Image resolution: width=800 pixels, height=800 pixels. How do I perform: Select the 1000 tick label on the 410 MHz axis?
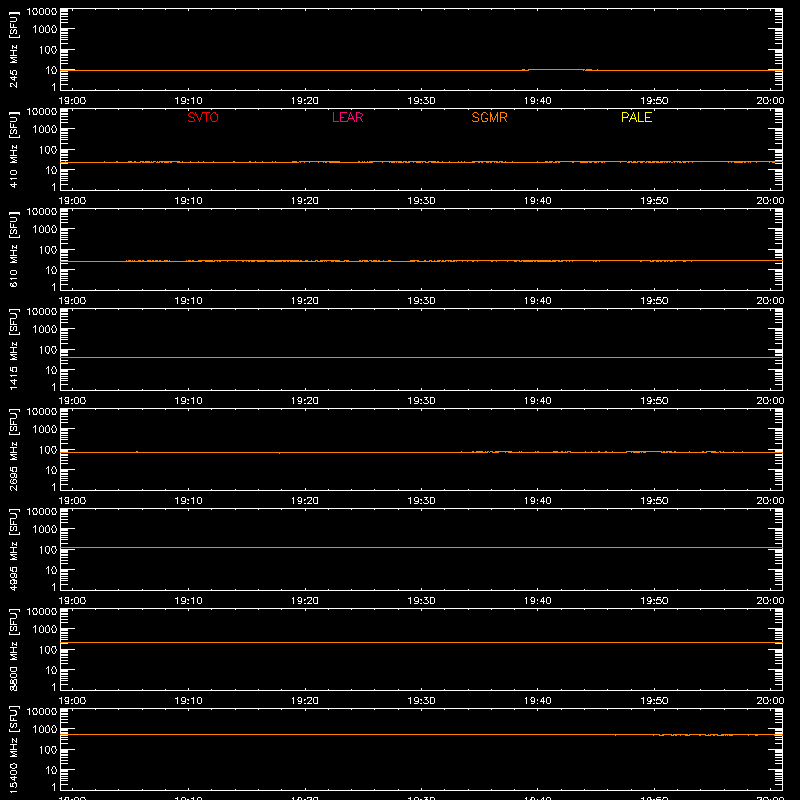[45, 129]
